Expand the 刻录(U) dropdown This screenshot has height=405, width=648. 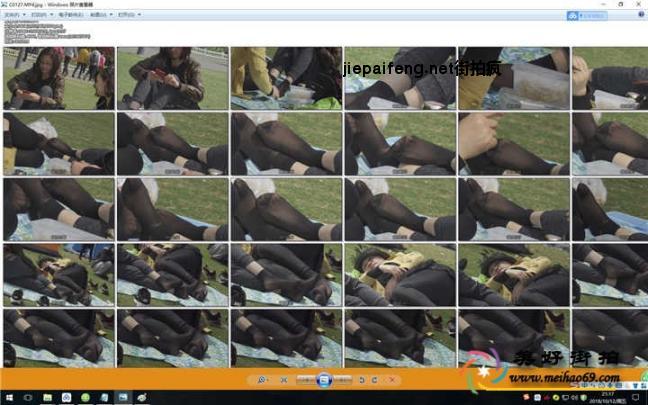102,16
